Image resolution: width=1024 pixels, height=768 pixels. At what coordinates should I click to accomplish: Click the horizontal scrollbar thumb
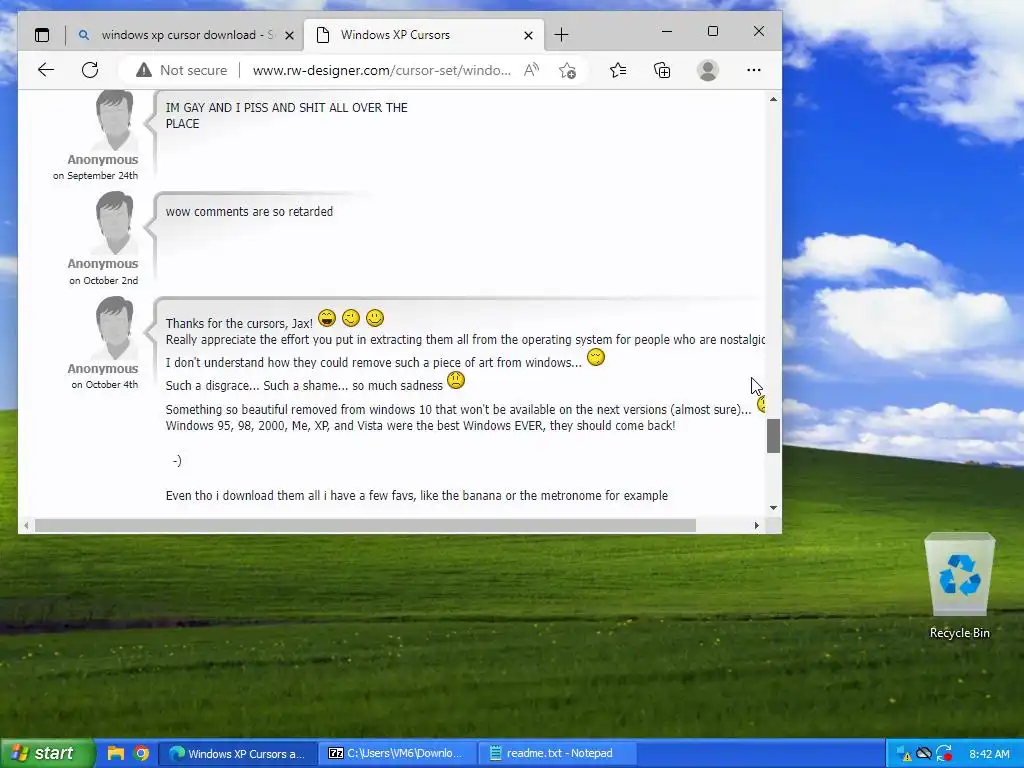pos(365,525)
